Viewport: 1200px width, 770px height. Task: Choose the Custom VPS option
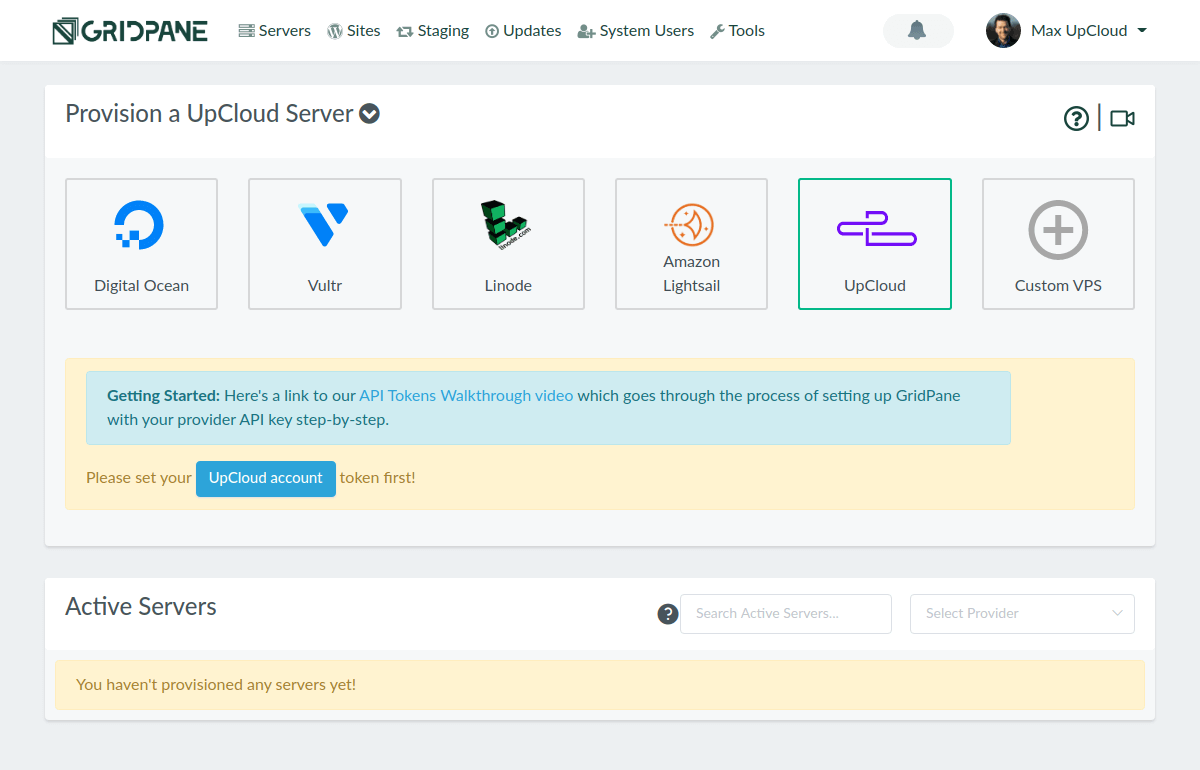1058,244
